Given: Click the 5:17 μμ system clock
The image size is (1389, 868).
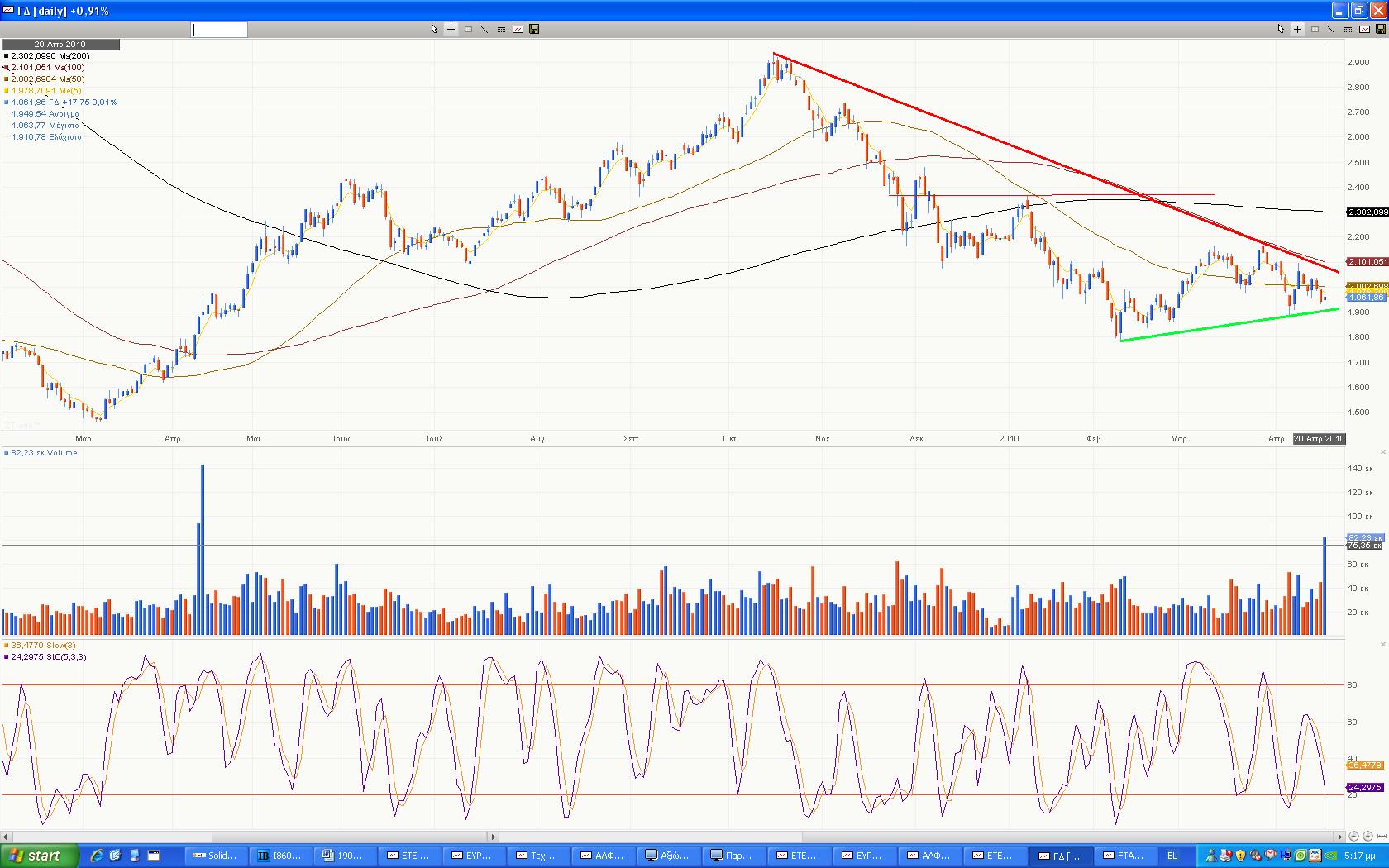Looking at the screenshot, I should pyautogui.click(x=1360, y=856).
